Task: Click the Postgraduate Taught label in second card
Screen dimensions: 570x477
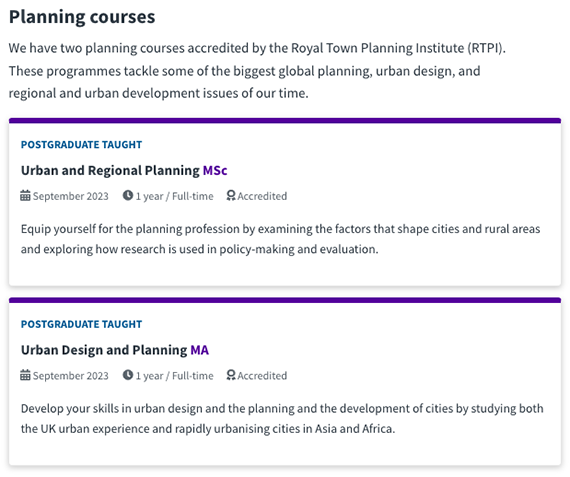Action: 81,324
